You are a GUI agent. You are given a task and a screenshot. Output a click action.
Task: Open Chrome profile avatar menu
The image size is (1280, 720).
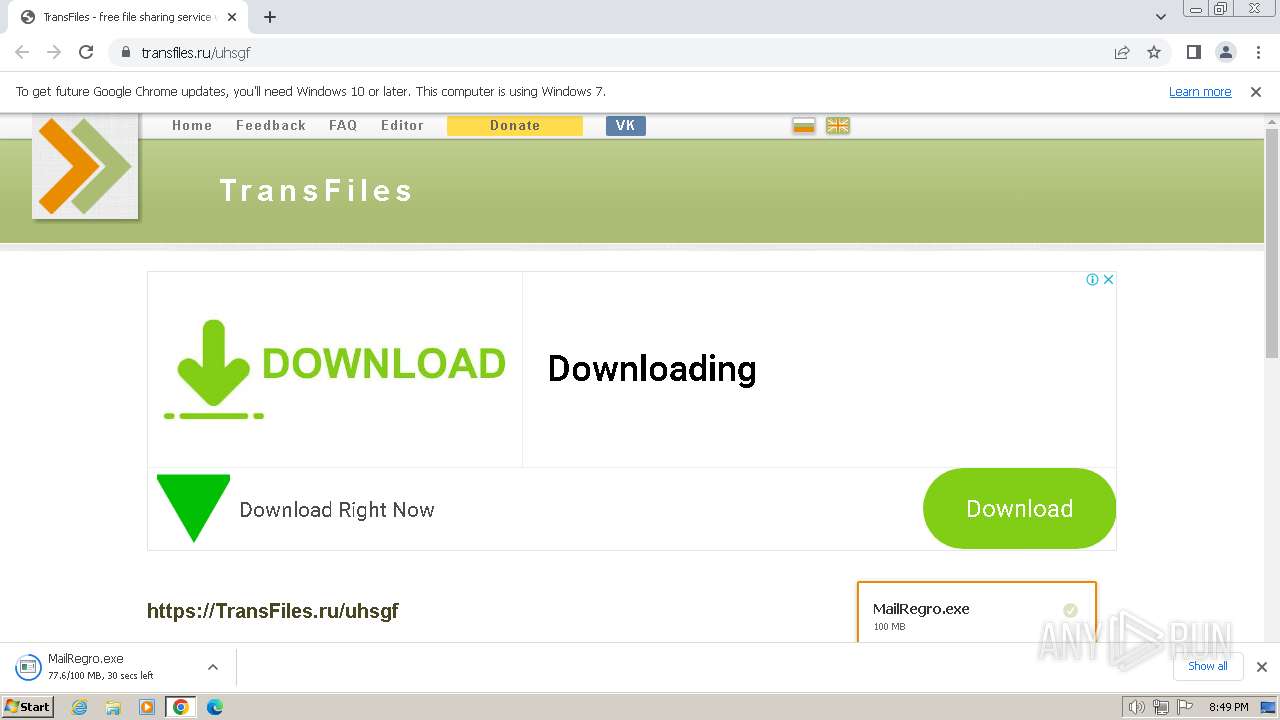[x=1225, y=52]
